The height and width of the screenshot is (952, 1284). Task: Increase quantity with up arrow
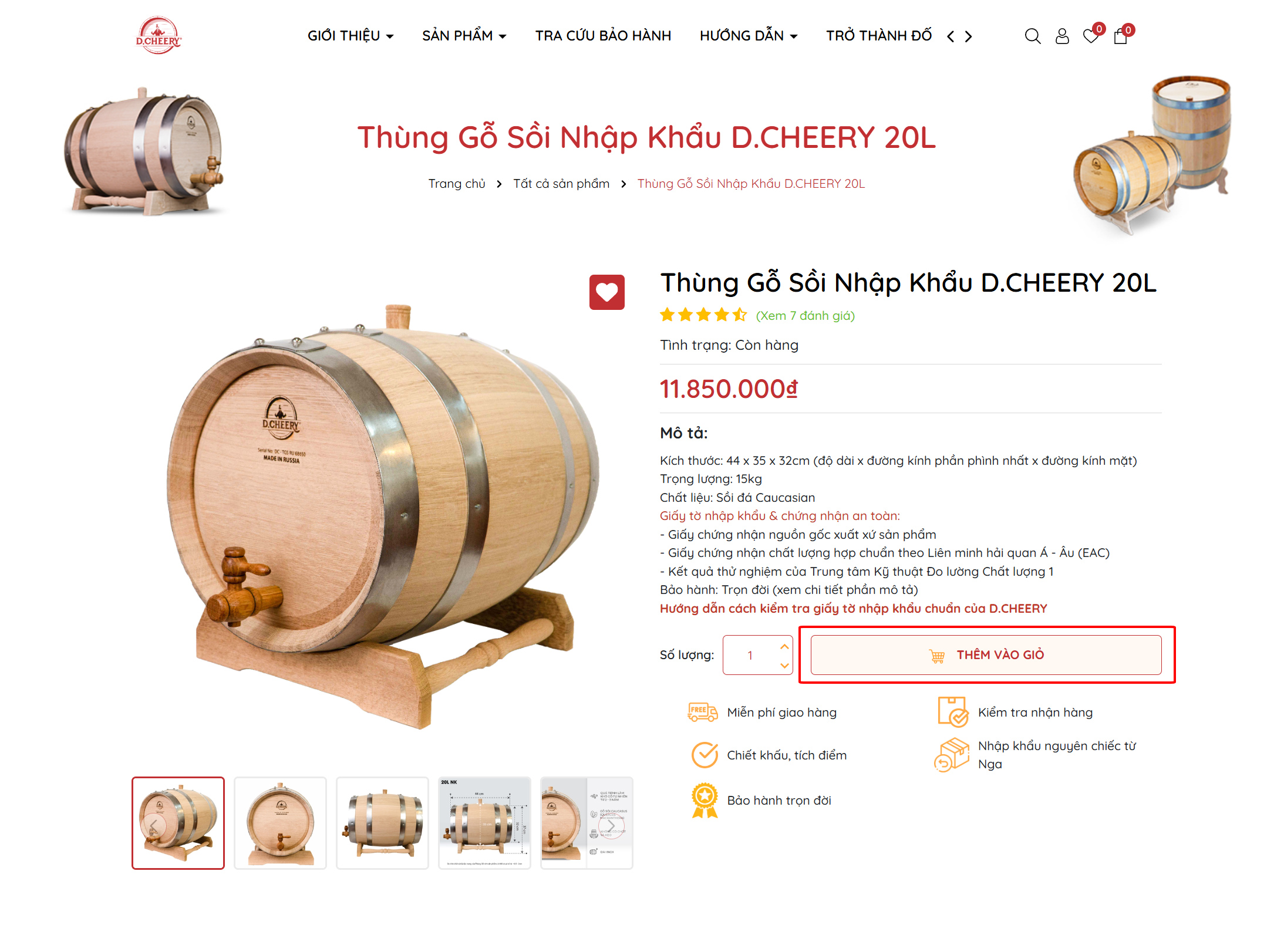784,646
